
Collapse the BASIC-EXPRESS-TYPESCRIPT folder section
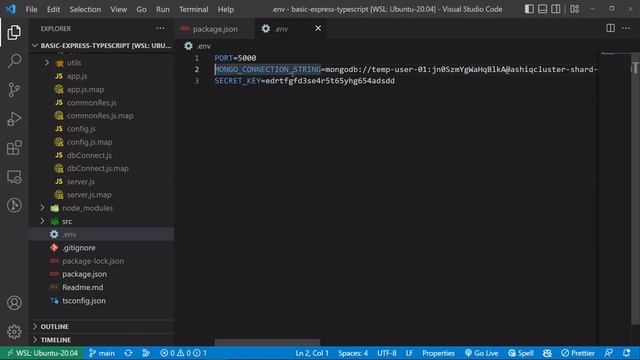click(x=102, y=45)
